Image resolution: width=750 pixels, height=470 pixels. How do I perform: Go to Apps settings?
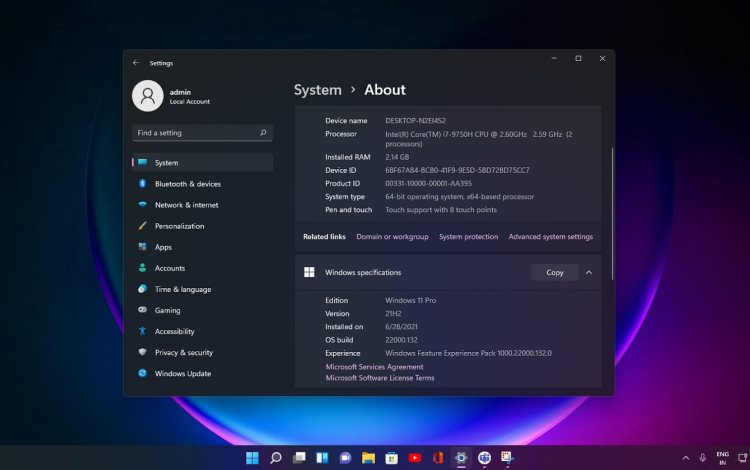click(x=163, y=247)
